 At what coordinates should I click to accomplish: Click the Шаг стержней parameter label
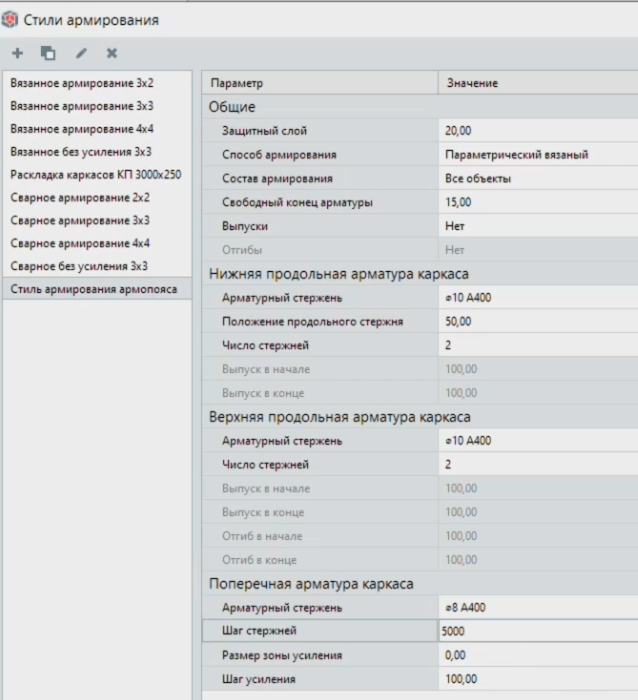(x=259, y=631)
